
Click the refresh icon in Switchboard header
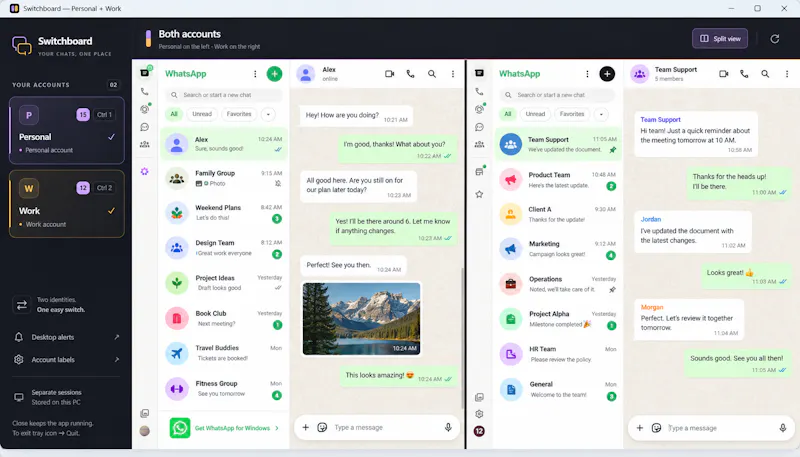click(774, 39)
